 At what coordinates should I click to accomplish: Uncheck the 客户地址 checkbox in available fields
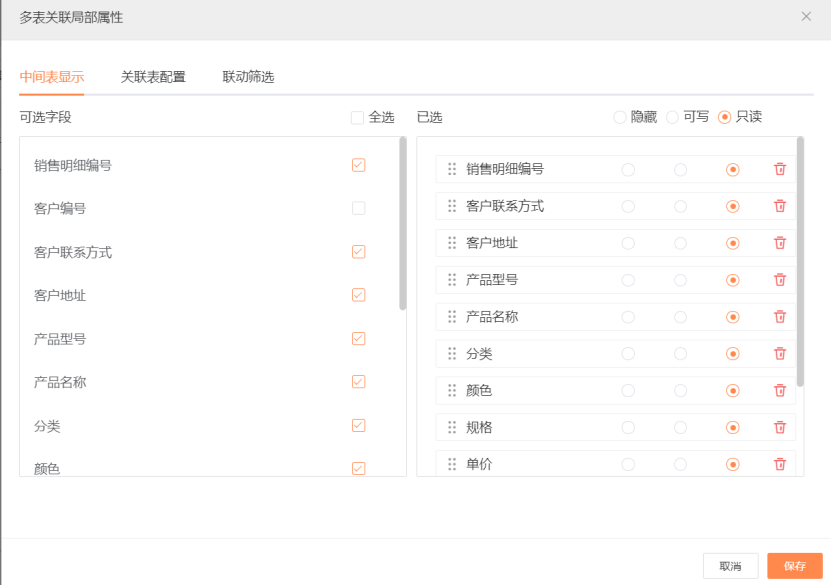(x=358, y=295)
